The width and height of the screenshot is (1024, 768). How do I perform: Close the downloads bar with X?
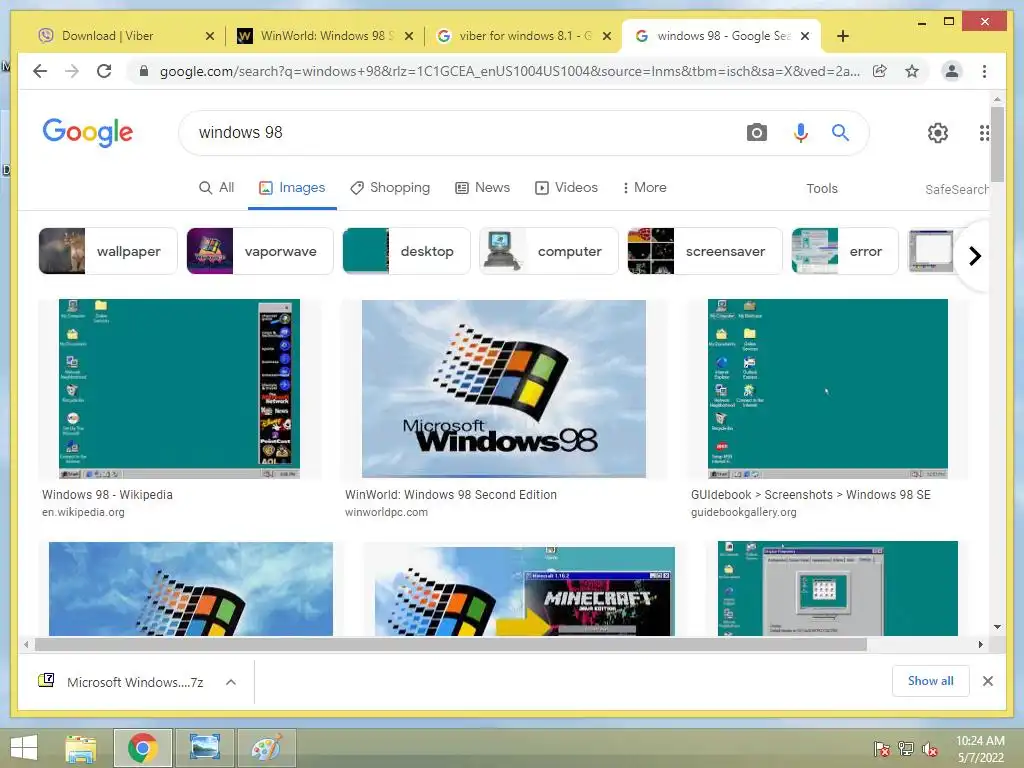(987, 681)
